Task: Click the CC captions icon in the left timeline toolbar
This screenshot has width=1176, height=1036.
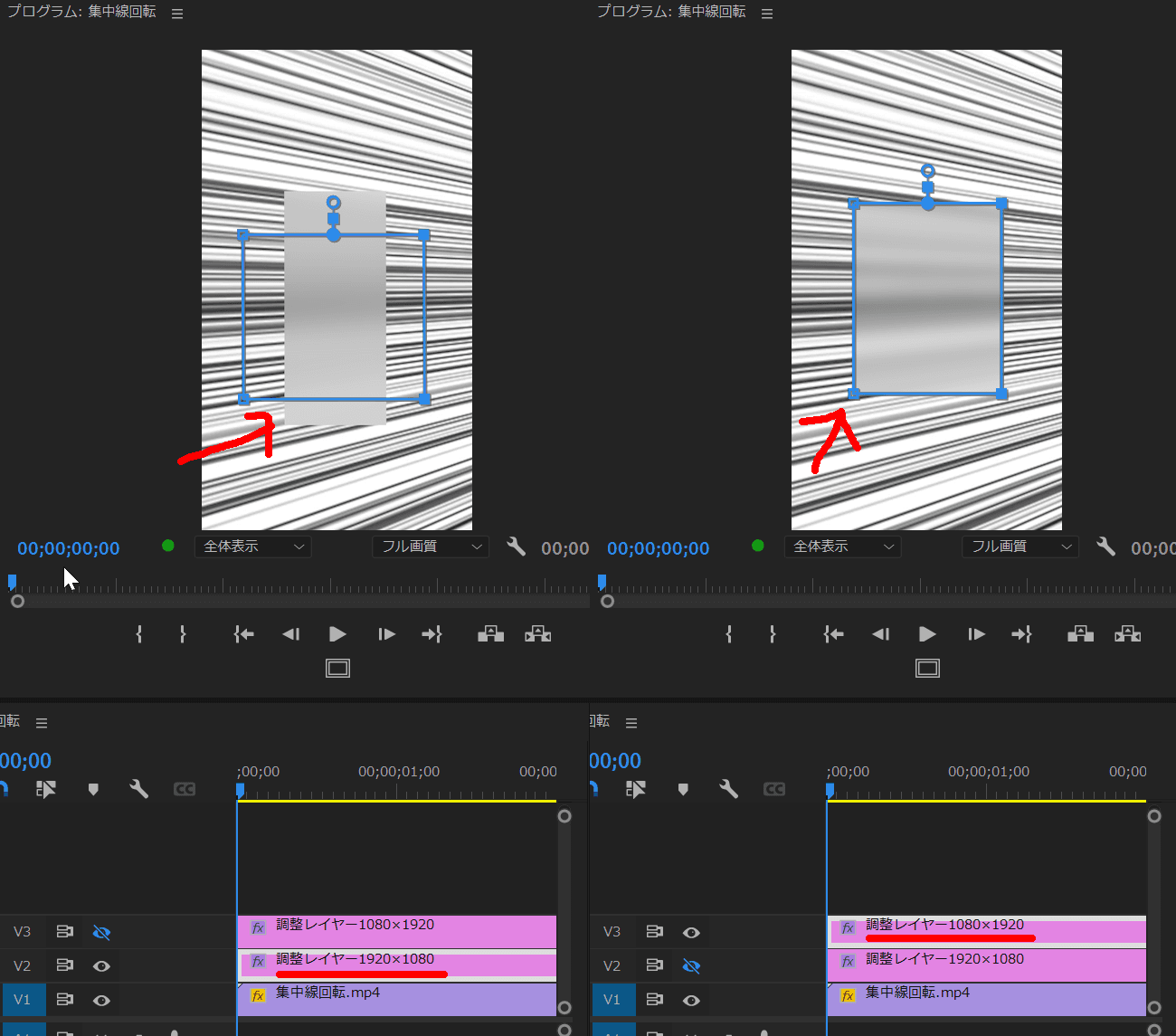Action: [184, 788]
